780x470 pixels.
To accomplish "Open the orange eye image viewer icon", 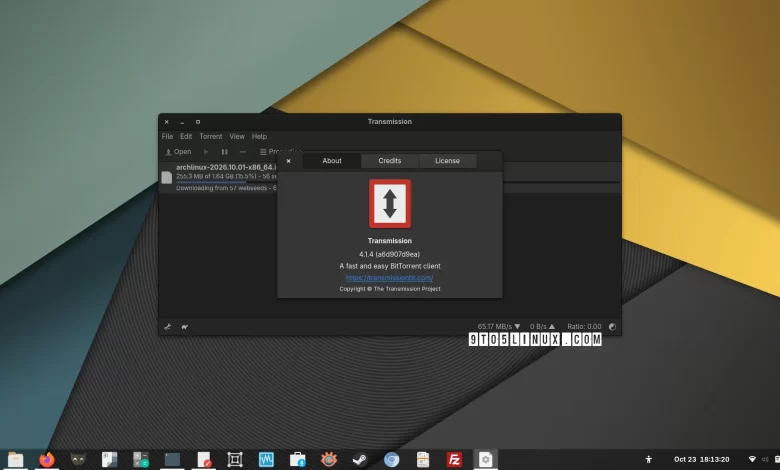I will coord(329,459).
